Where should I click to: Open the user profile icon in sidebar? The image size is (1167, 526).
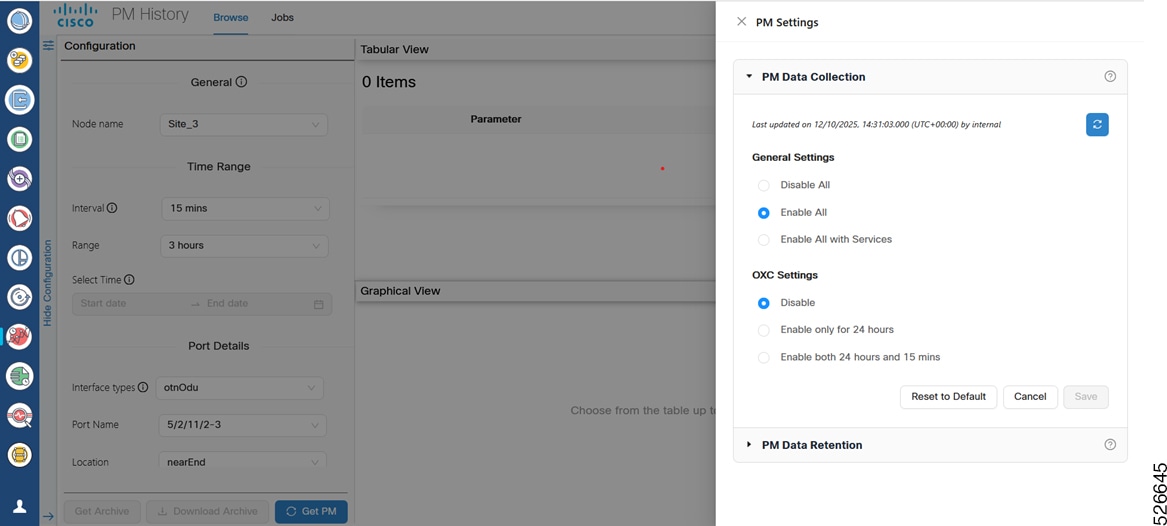click(x=20, y=506)
